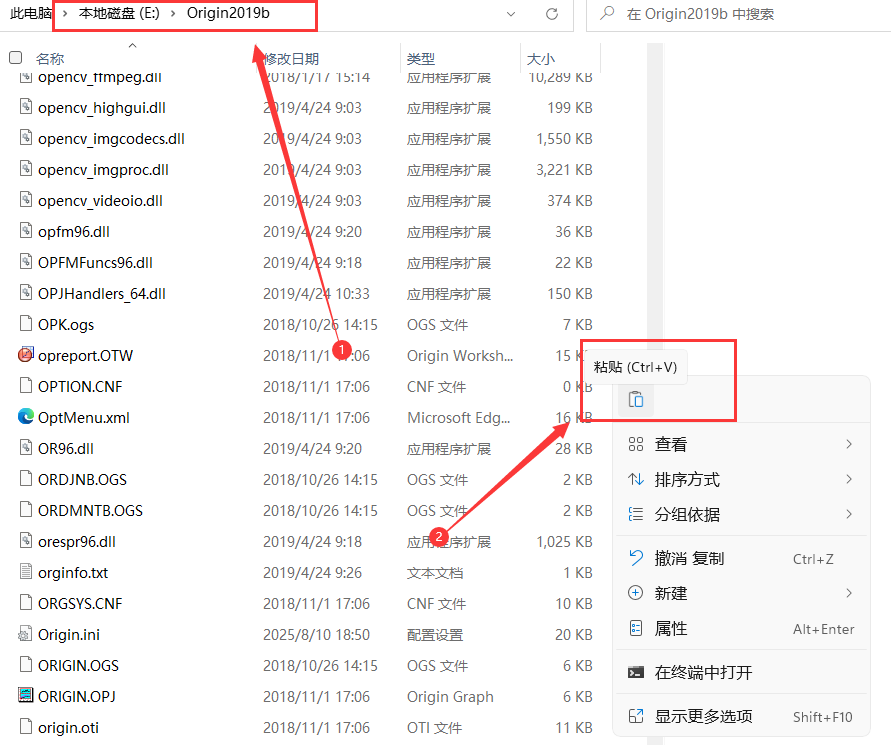This screenshot has height=745, width=891.
Task: Choose 显示更多选项 in the context menu
Action: (x=742, y=717)
